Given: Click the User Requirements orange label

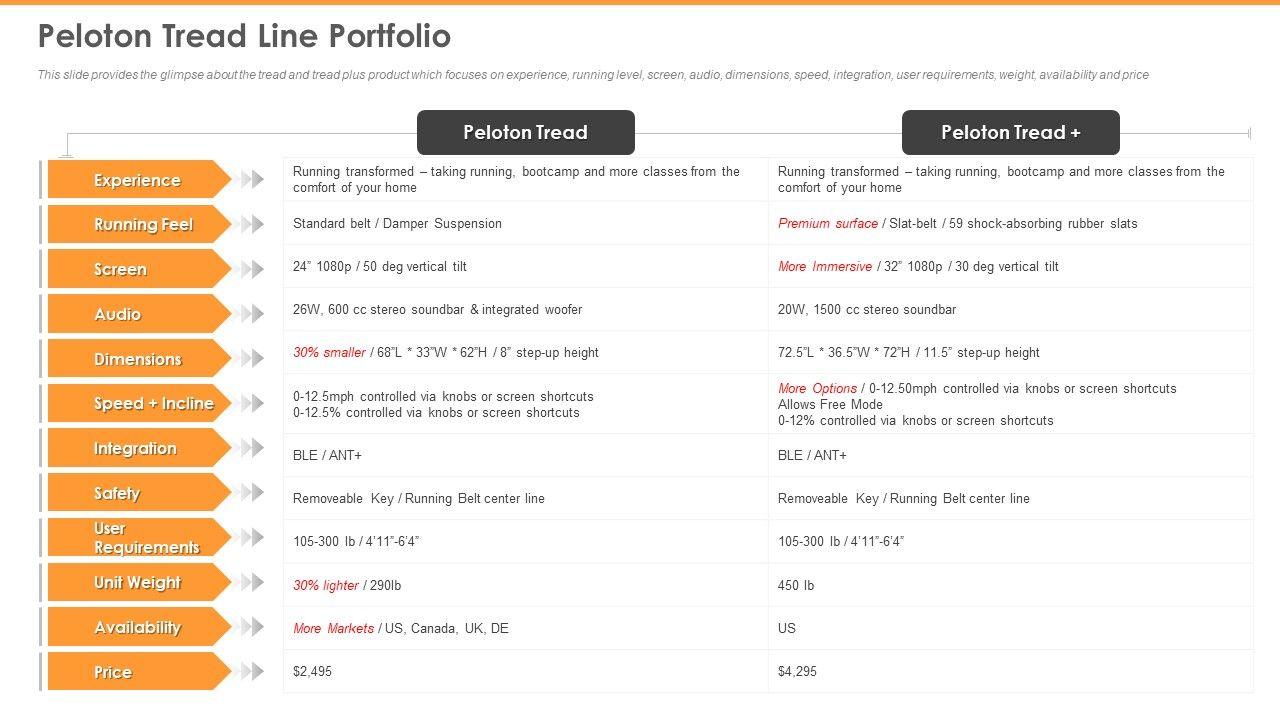Looking at the screenshot, I should [x=145, y=538].
